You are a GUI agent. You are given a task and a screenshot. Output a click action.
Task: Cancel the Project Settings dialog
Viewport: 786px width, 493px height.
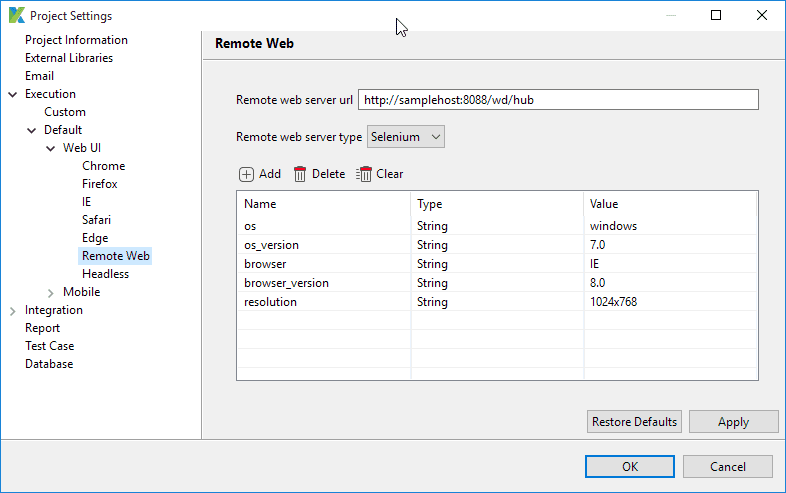coord(727,466)
